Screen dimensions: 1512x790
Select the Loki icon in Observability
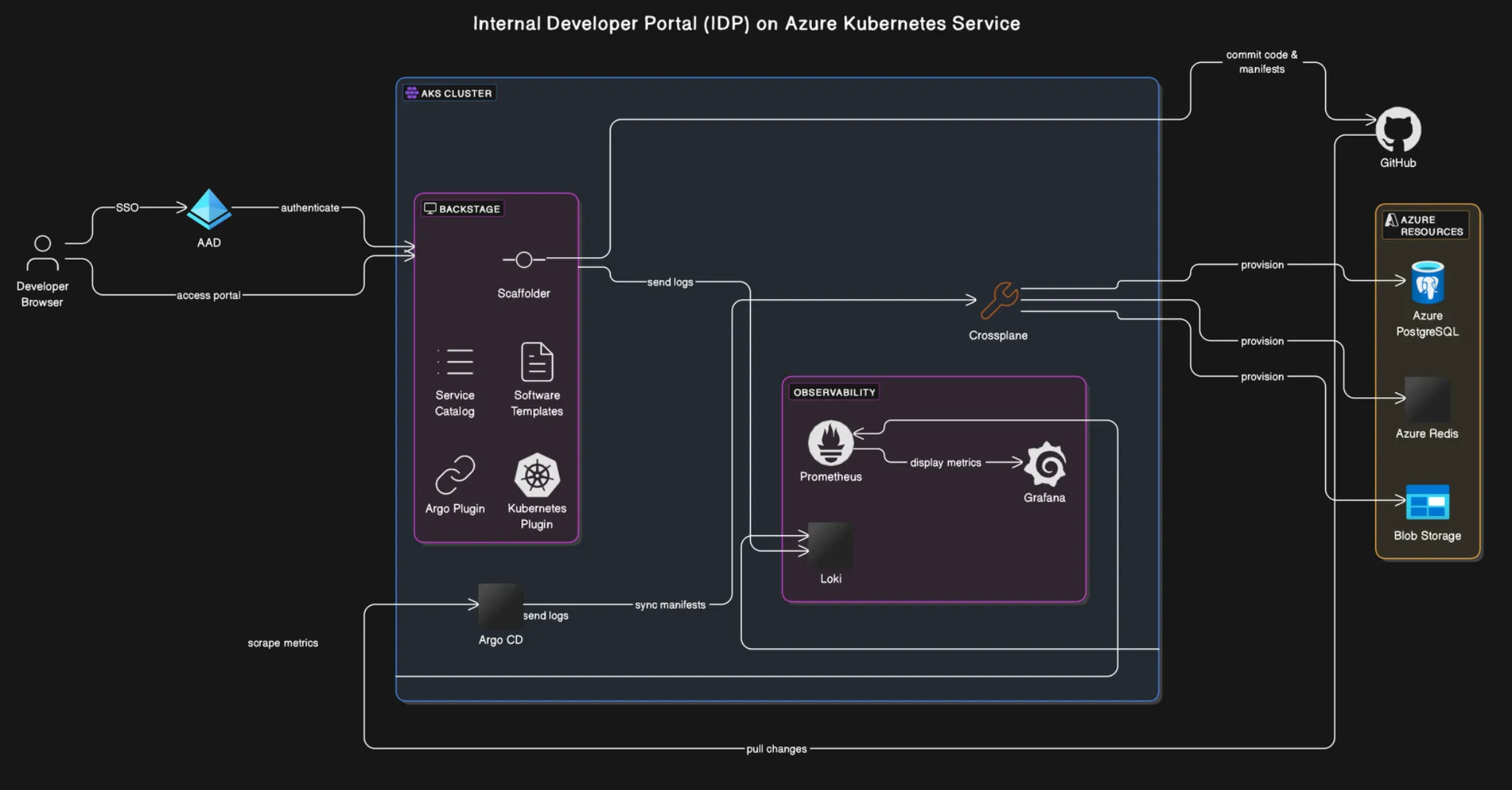click(830, 546)
